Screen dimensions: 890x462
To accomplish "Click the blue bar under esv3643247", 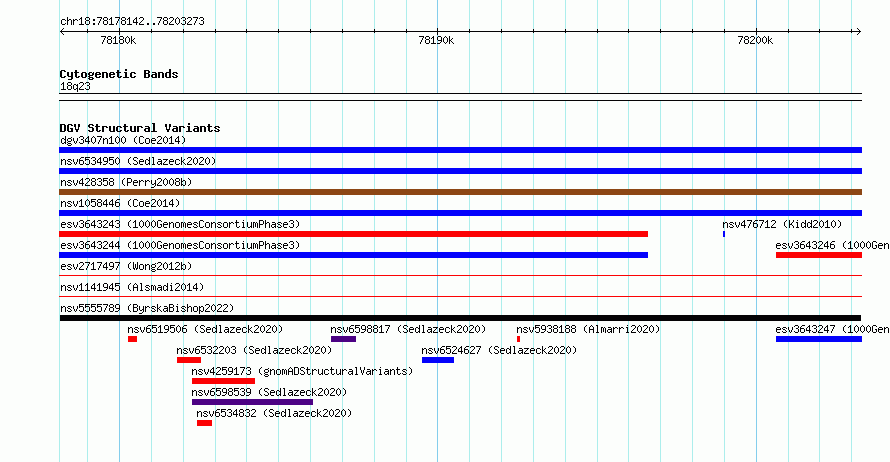I will coord(818,339).
